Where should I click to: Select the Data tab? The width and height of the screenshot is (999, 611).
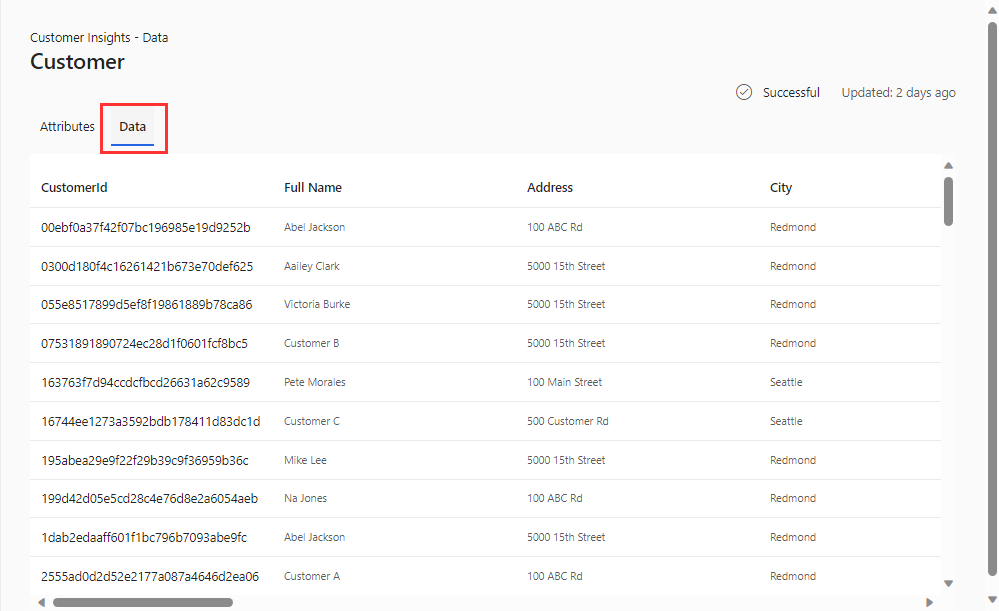point(132,127)
